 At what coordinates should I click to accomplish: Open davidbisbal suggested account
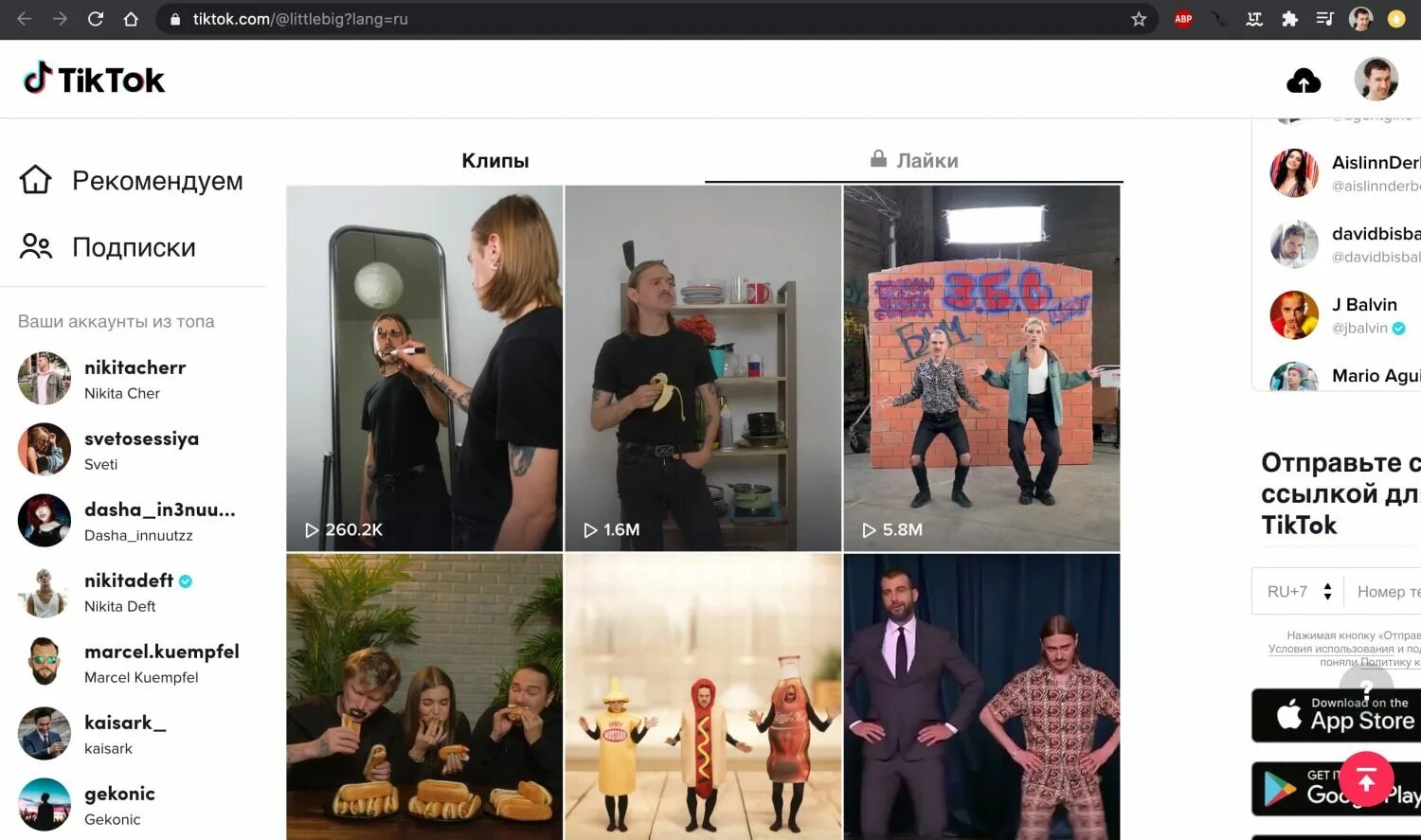coord(1345,243)
